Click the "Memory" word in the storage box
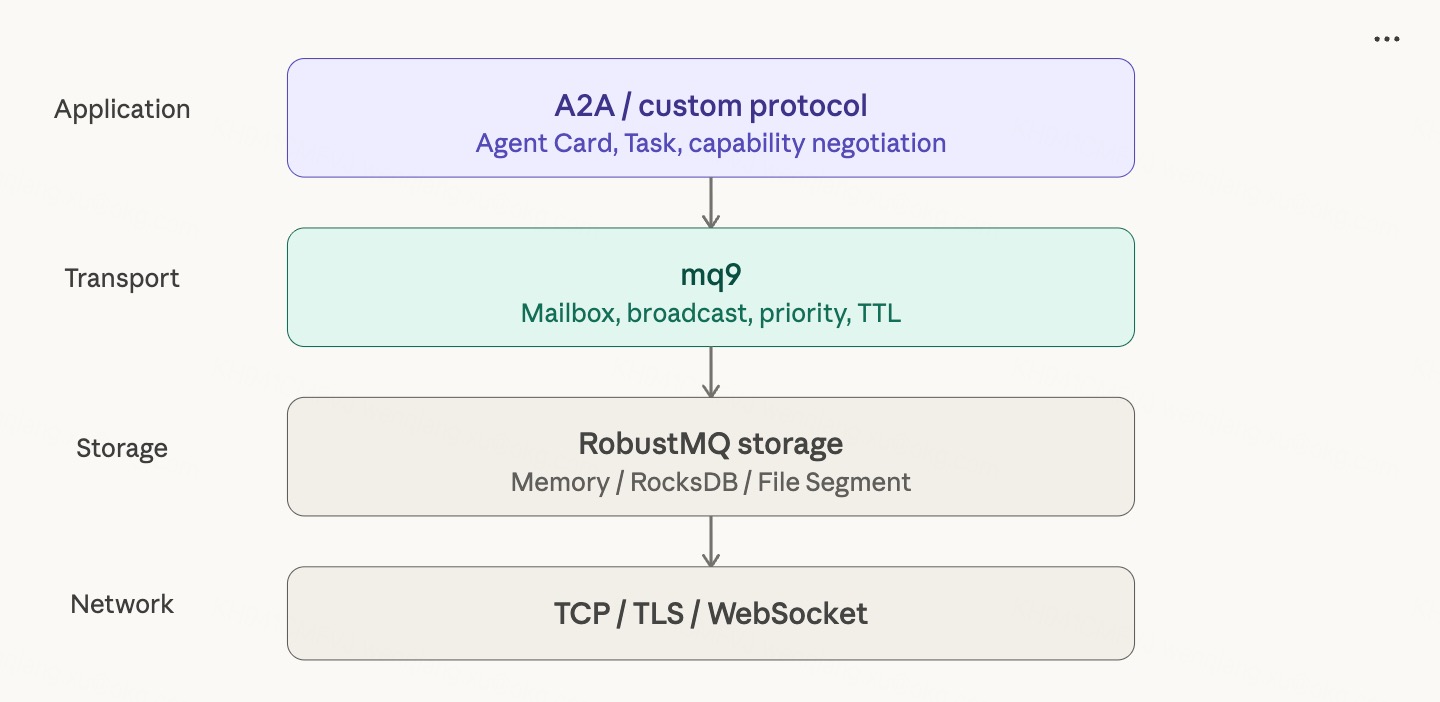 560,483
